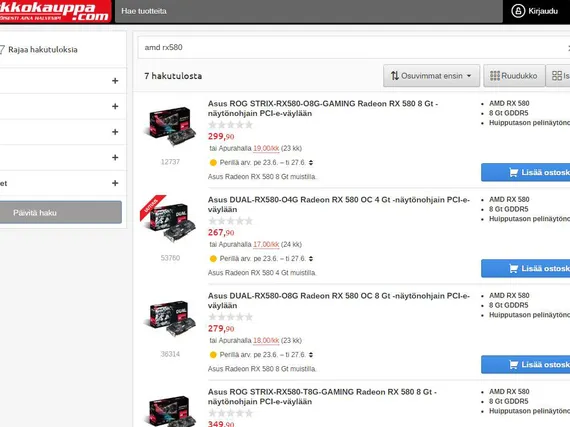
Task: Click cart icon for DUAL-RX580-O4G product
Action: (513, 268)
